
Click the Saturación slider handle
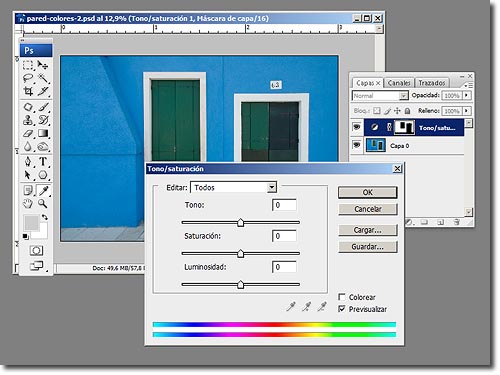tap(241, 254)
